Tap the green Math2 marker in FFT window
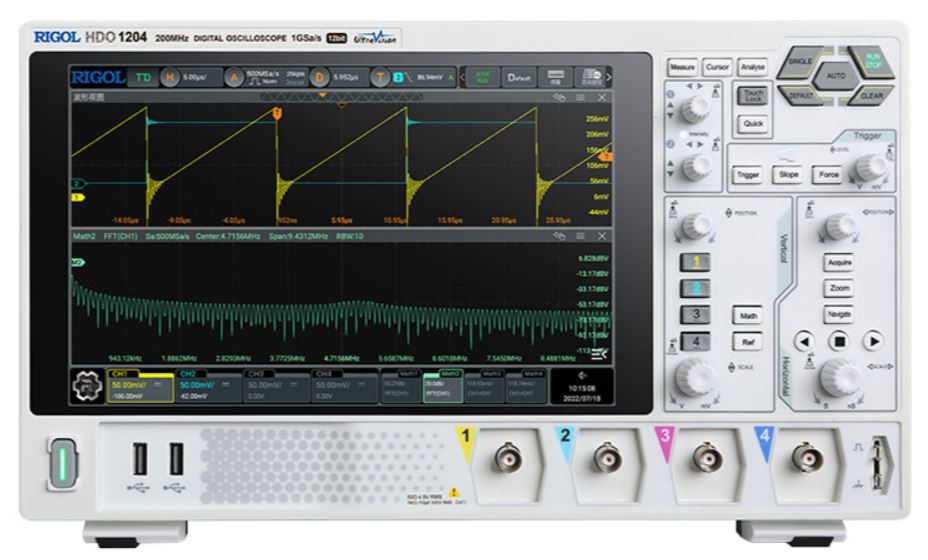Viewport: 928px width, 560px height. coord(78,262)
